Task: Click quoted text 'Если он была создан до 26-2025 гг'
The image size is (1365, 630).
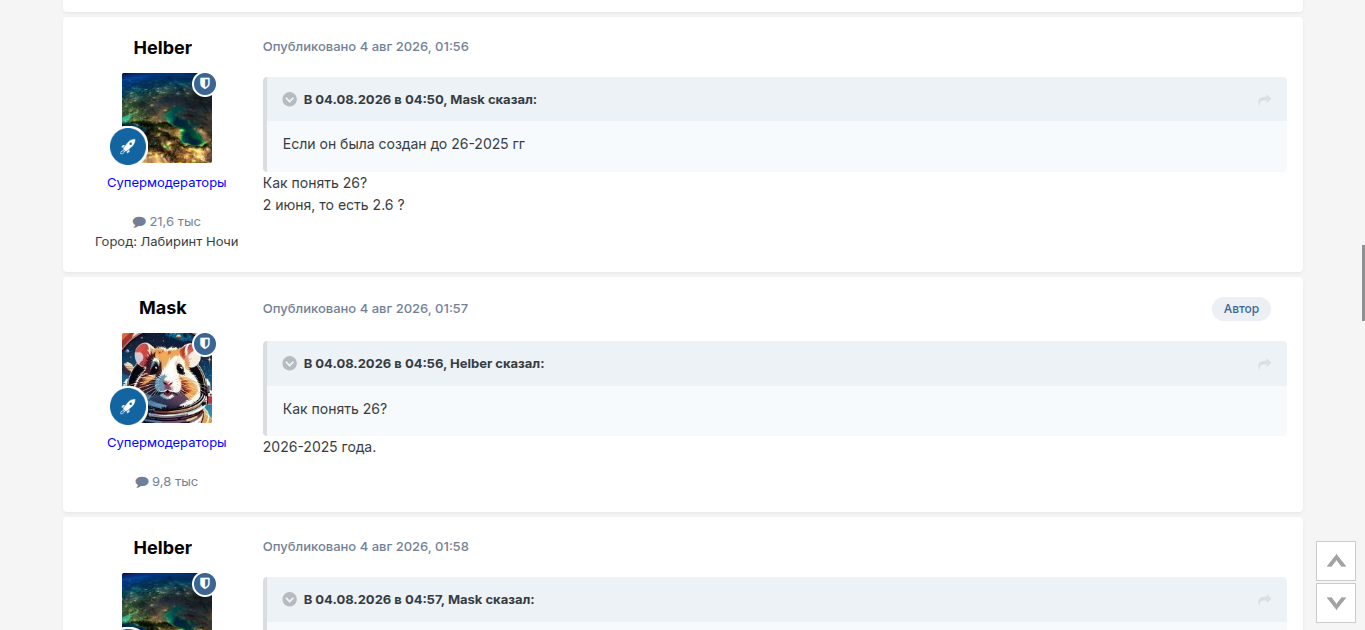Action: 404,144
